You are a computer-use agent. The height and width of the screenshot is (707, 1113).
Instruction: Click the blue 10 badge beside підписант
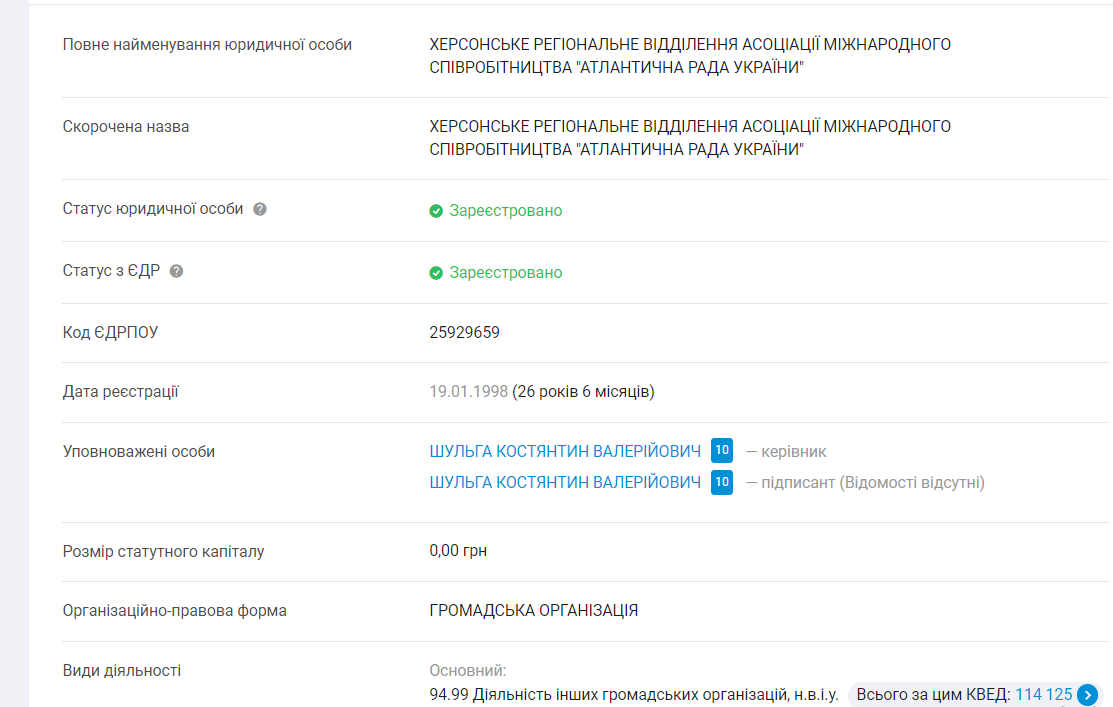[x=722, y=483]
